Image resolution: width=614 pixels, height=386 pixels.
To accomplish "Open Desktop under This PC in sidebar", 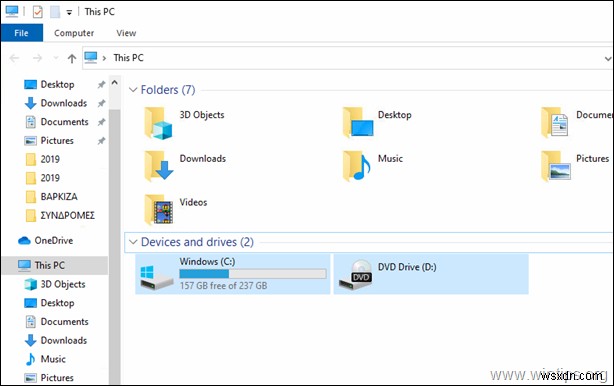I will [49, 303].
